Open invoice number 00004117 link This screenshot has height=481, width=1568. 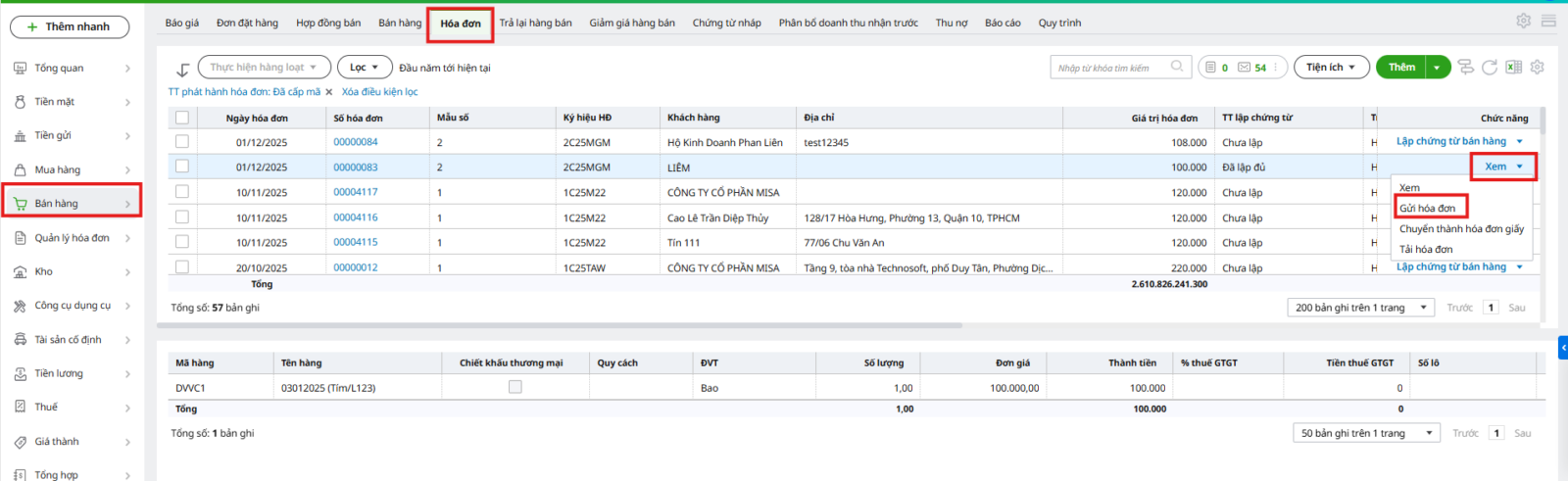click(x=355, y=192)
